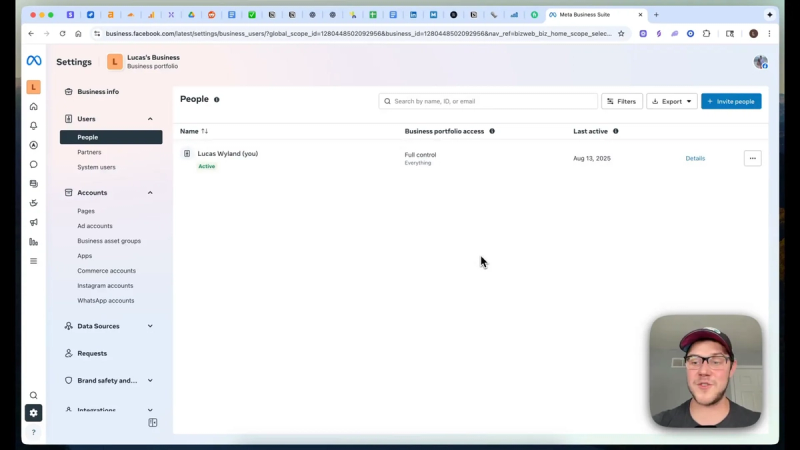The height and width of the screenshot is (450, 800).
Task: Open Details link for Lucas Wyland
Action: pyautogui.click(x=695, y=159)
